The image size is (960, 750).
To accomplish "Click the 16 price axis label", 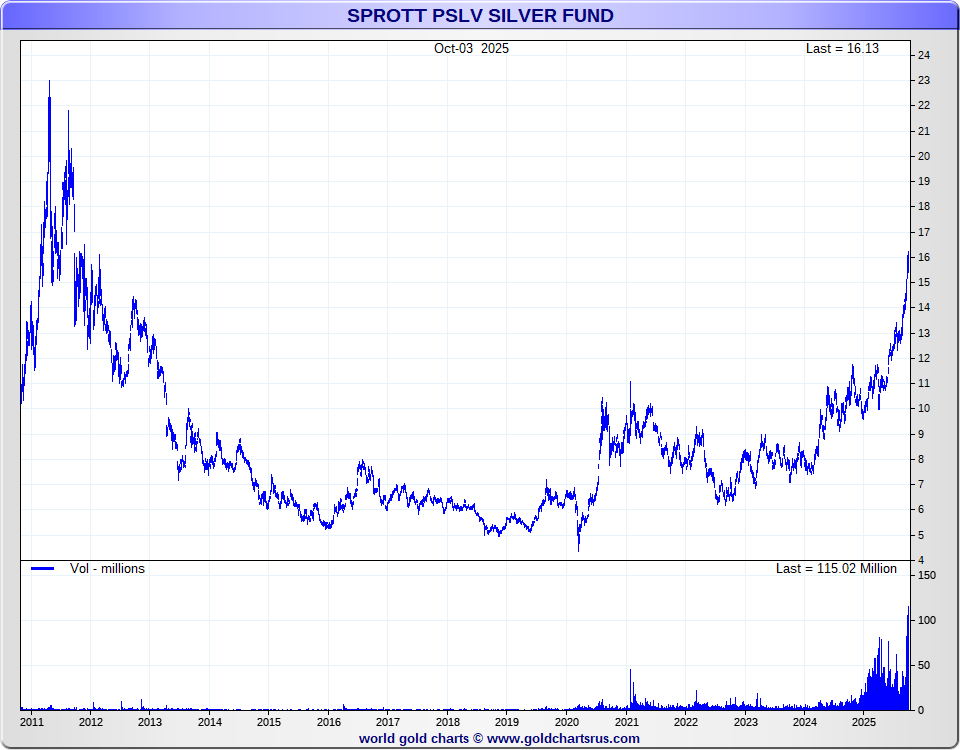I will (x=924, y=257).
